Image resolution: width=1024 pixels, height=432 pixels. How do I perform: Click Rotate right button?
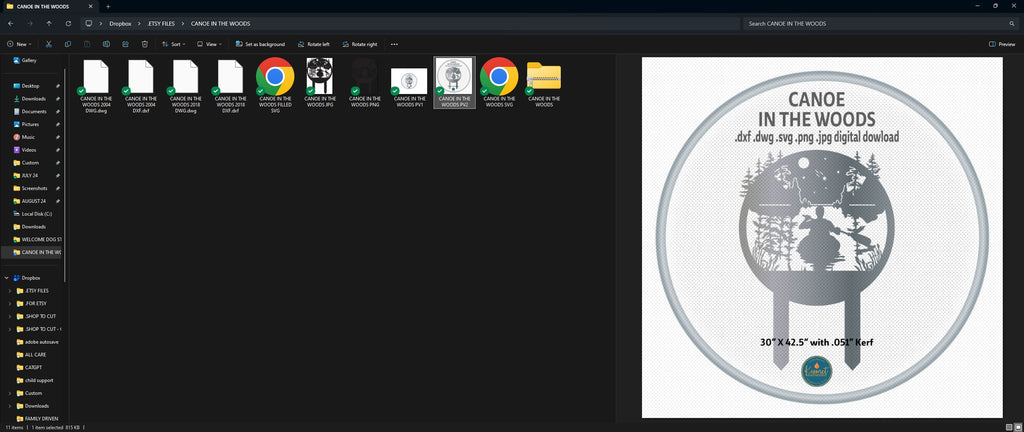click(360, 44)
